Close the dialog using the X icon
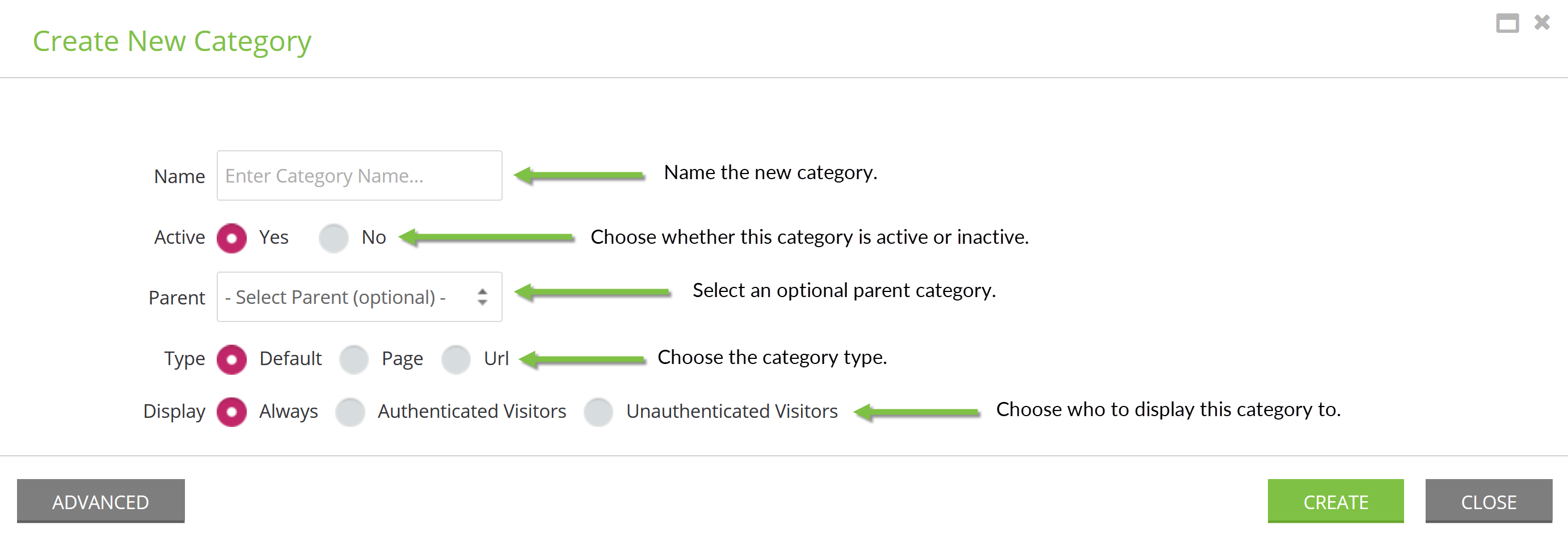The height and width of the screenshot is (542, 1568). click(1542, 23)
